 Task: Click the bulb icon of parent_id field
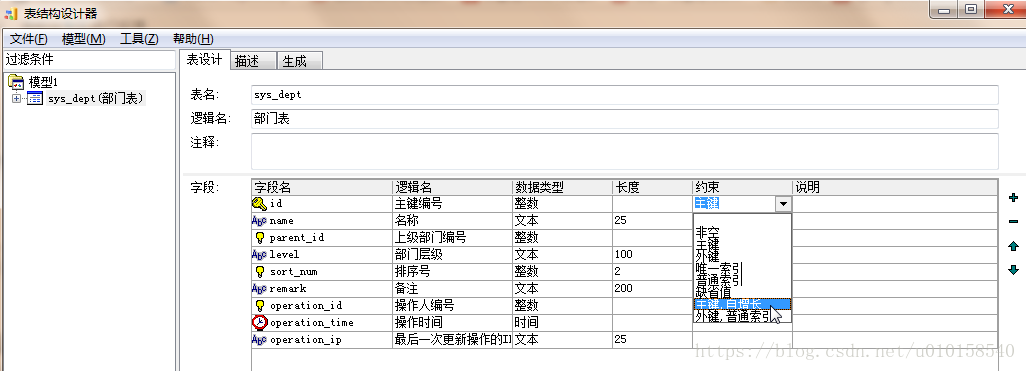tap(260, 238)
